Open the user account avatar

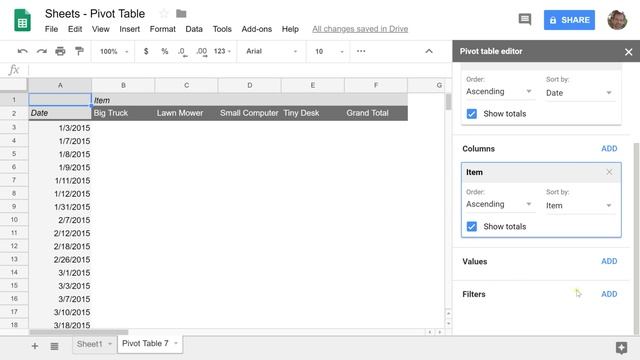point(617,20)
